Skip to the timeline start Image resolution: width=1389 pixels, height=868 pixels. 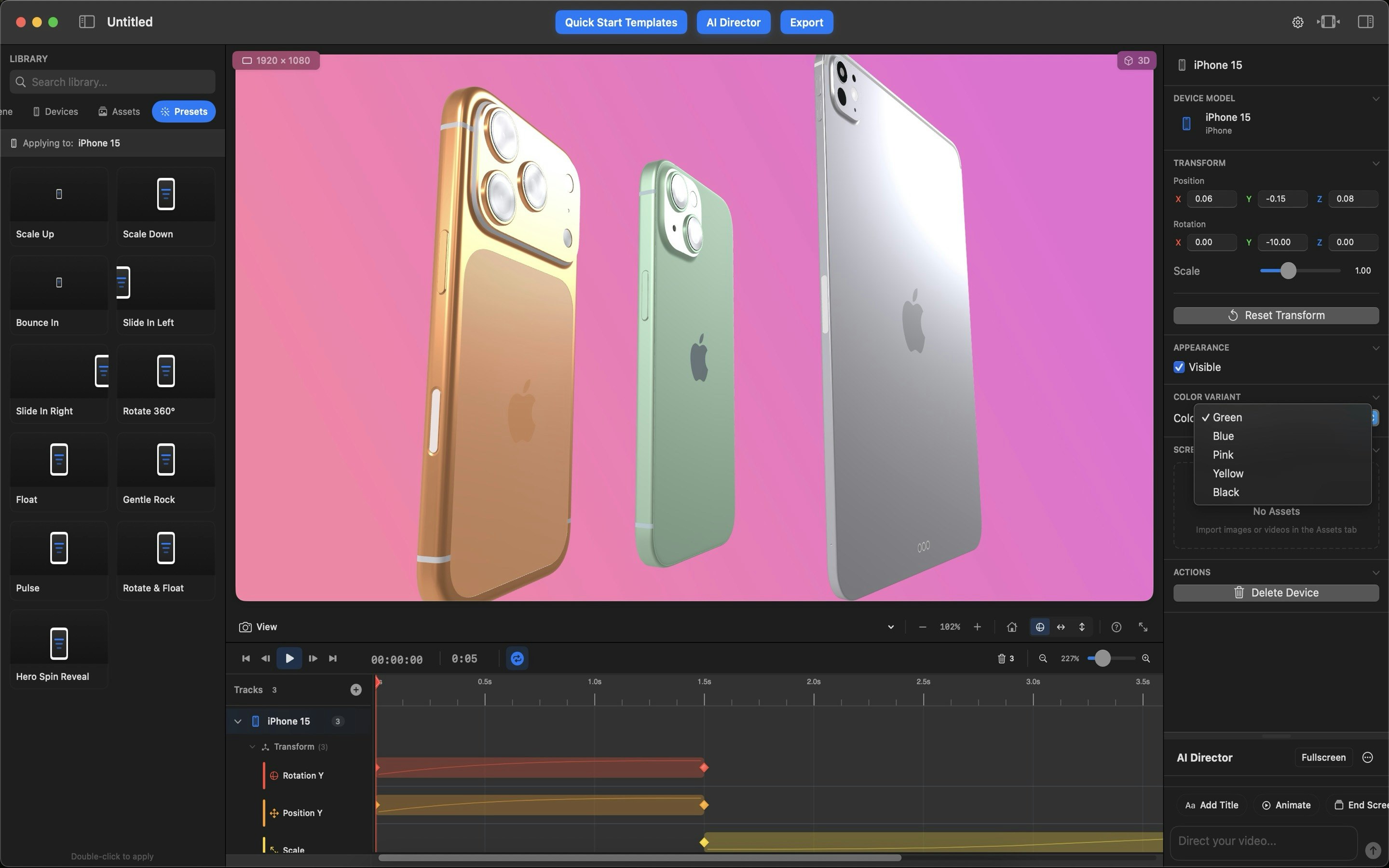pos(245,658)
